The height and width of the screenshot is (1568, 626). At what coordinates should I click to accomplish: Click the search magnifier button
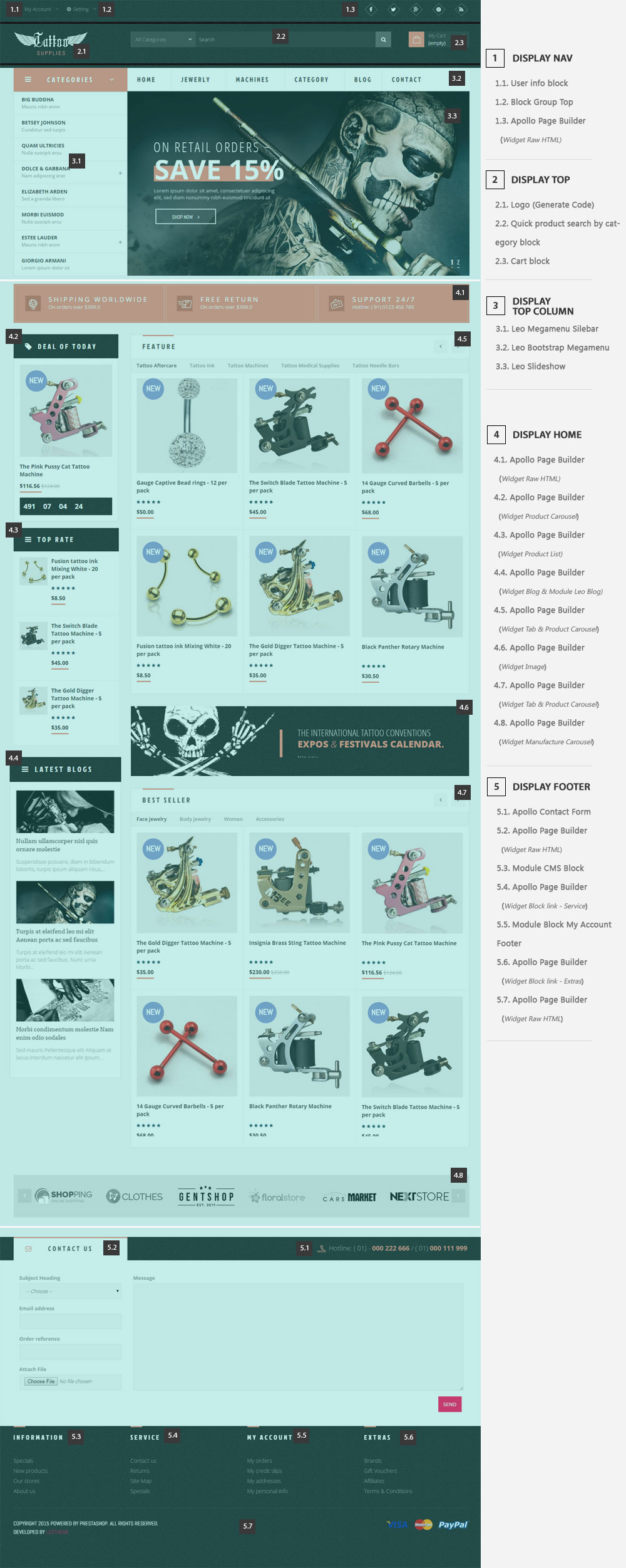(383, 39)
